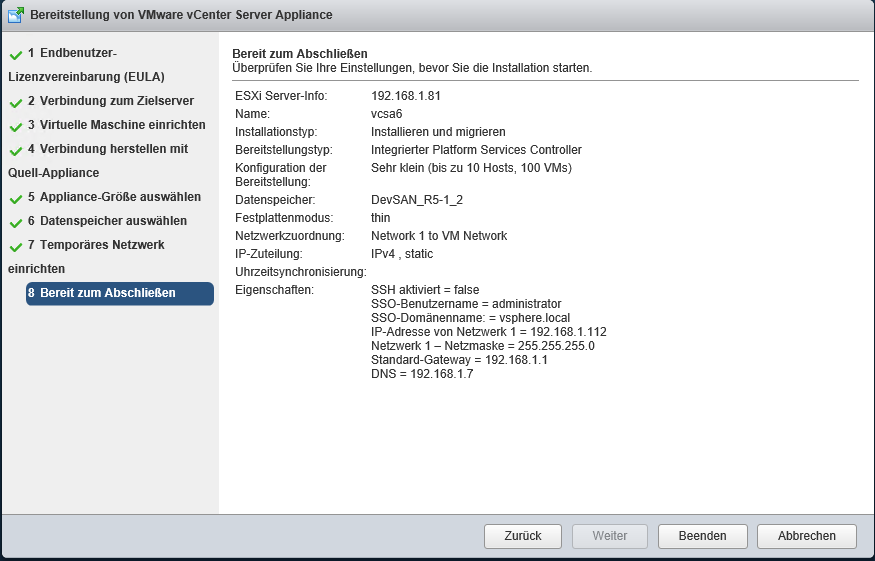Click the SSH aktiviert = false line
This screenshot has width=875, height=561.
425,290
